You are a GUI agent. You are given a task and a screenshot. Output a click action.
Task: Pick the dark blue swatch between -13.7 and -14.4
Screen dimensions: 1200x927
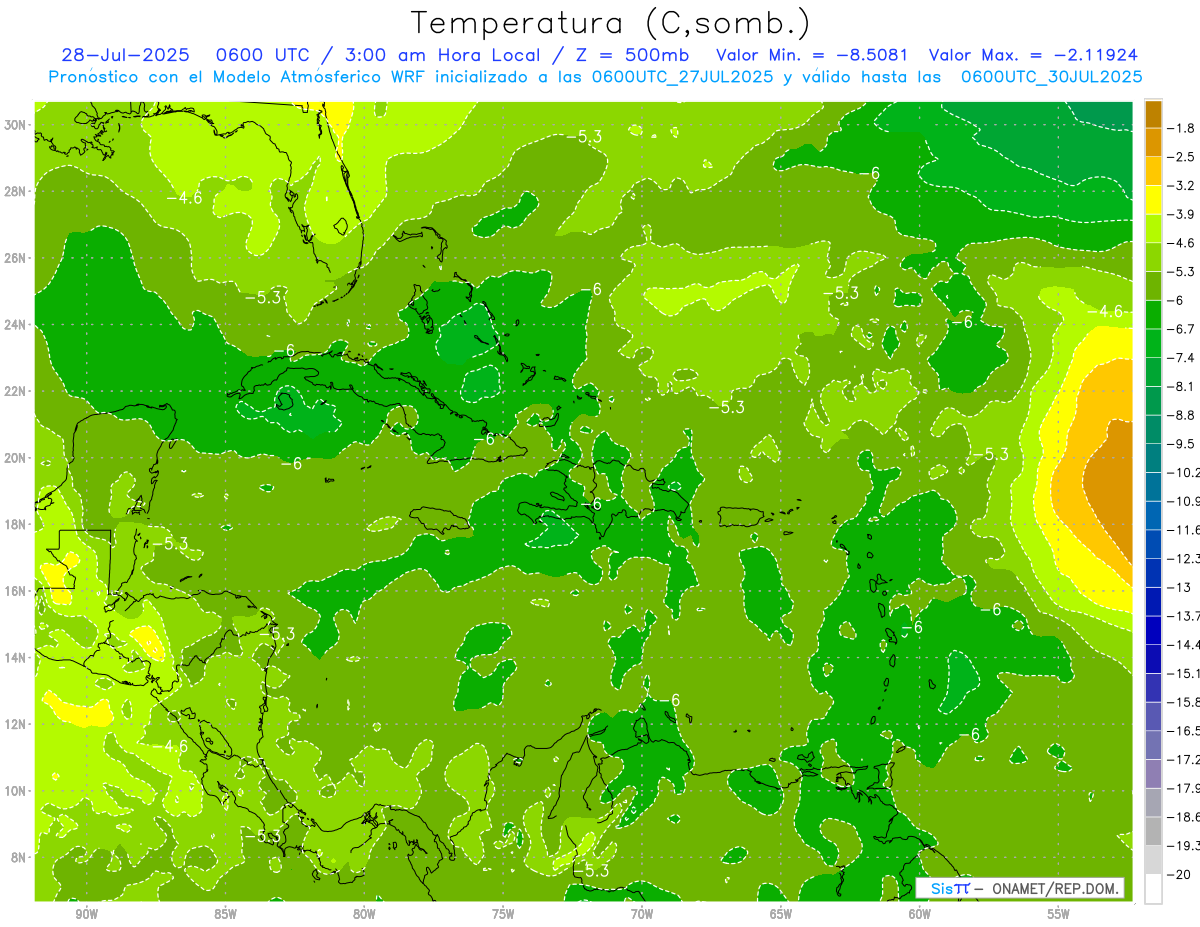click(x=1153, y=630)
